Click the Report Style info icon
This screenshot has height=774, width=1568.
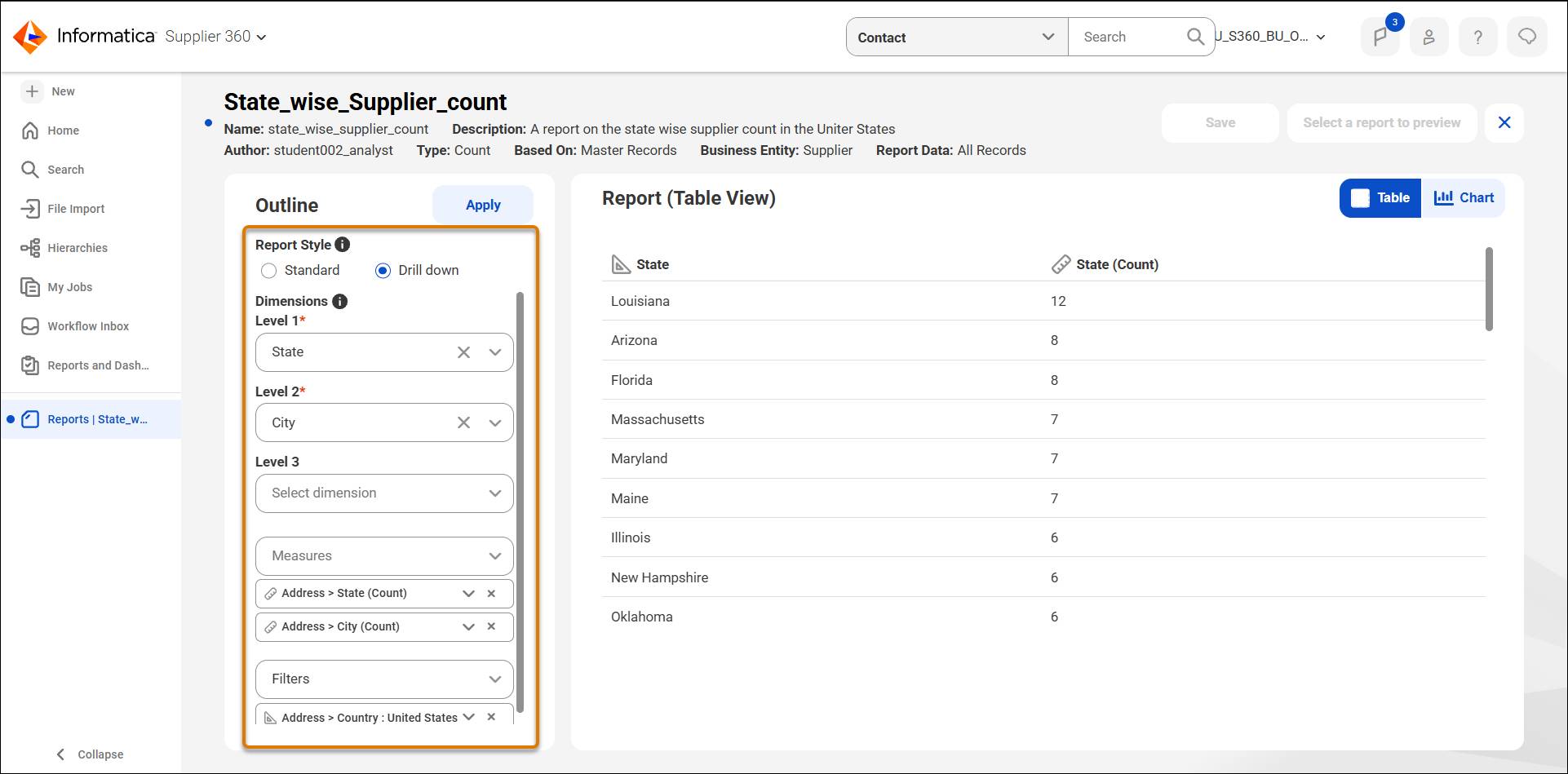343,245
